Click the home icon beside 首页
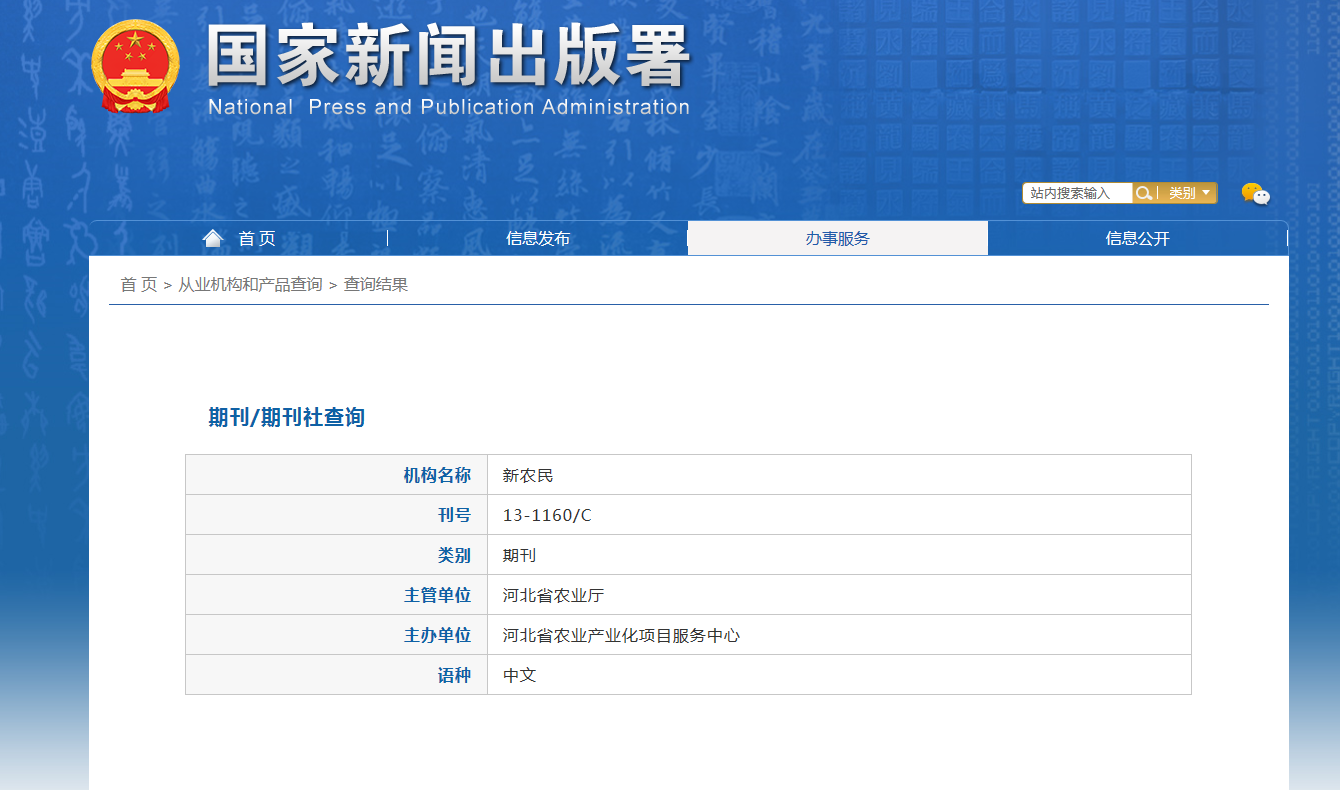The height and width of the screenshot is (790, 1340). (x=213, y=236)
